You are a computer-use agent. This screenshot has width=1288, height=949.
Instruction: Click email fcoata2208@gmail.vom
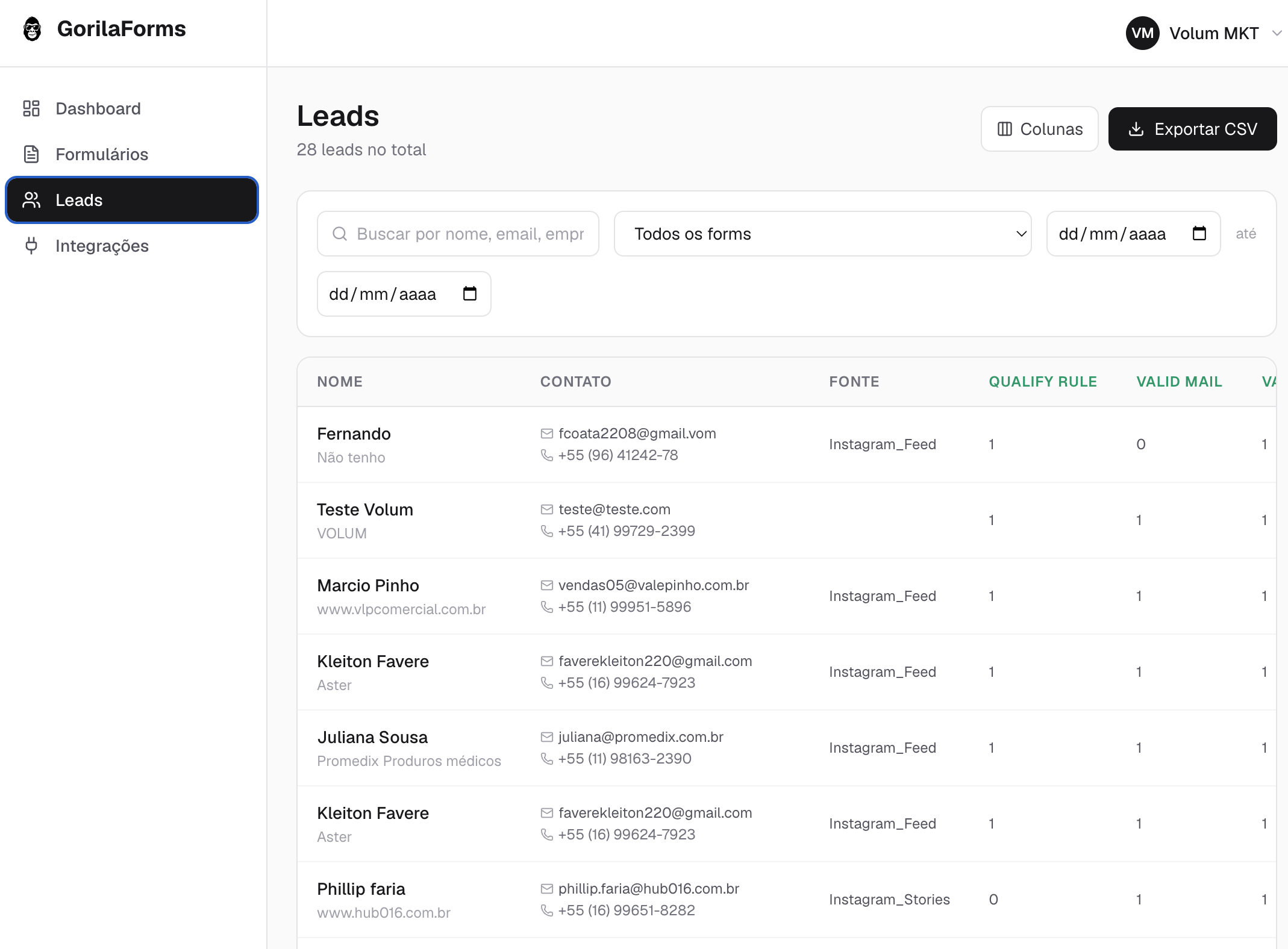point(637,434)
